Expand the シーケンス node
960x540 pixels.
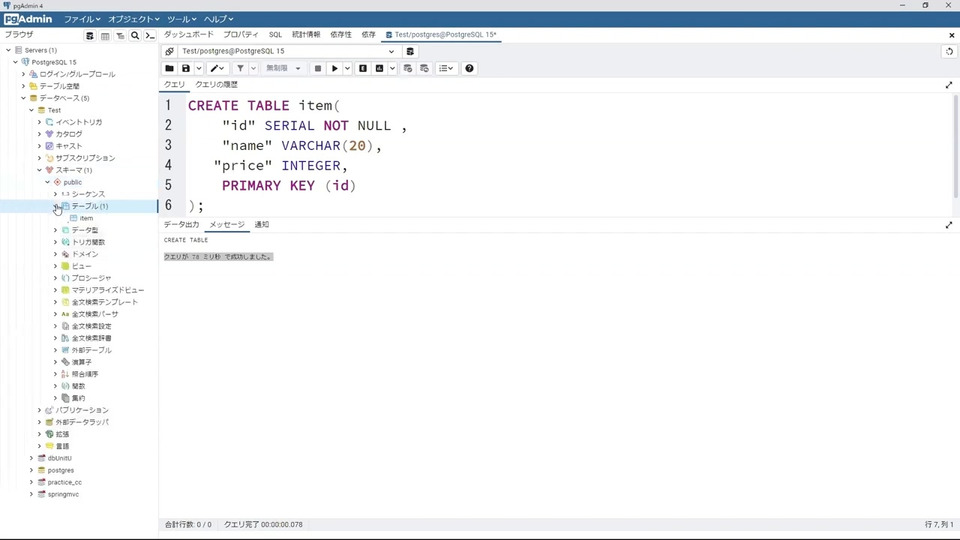pos(56,194)
